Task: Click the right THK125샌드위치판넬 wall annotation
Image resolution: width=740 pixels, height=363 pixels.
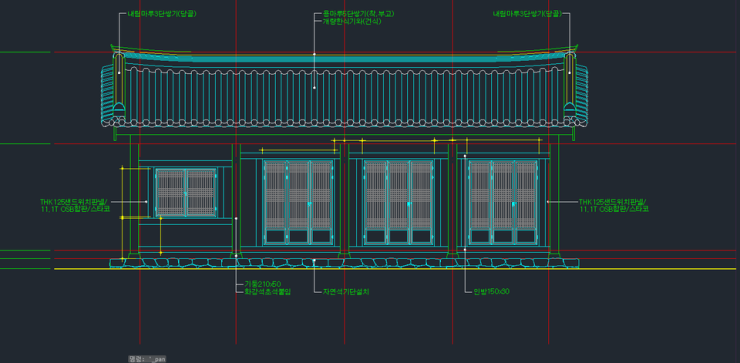Action: pyautogui.click(x=614, y=205)
